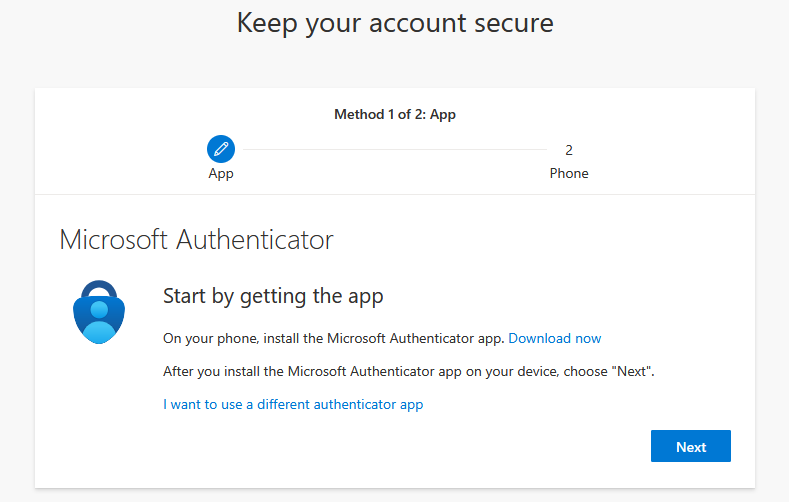789x502 pixels.
Task: Click the "Microsoft Authenticator" section heading
Action: point(196,240)
